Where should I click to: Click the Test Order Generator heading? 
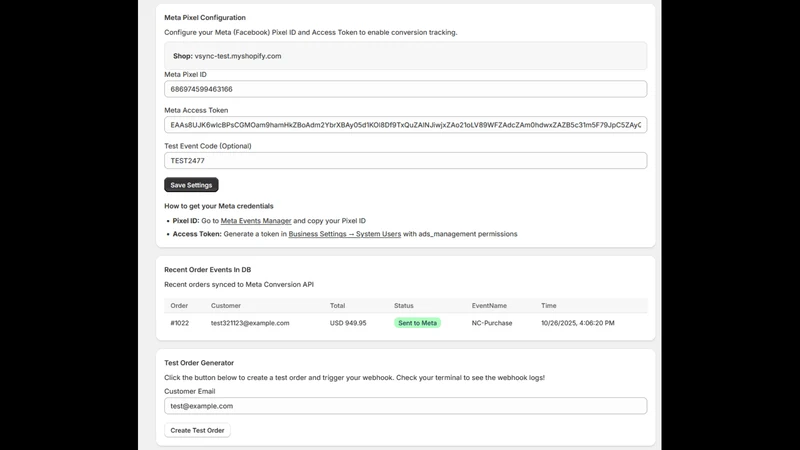(199, 363)
